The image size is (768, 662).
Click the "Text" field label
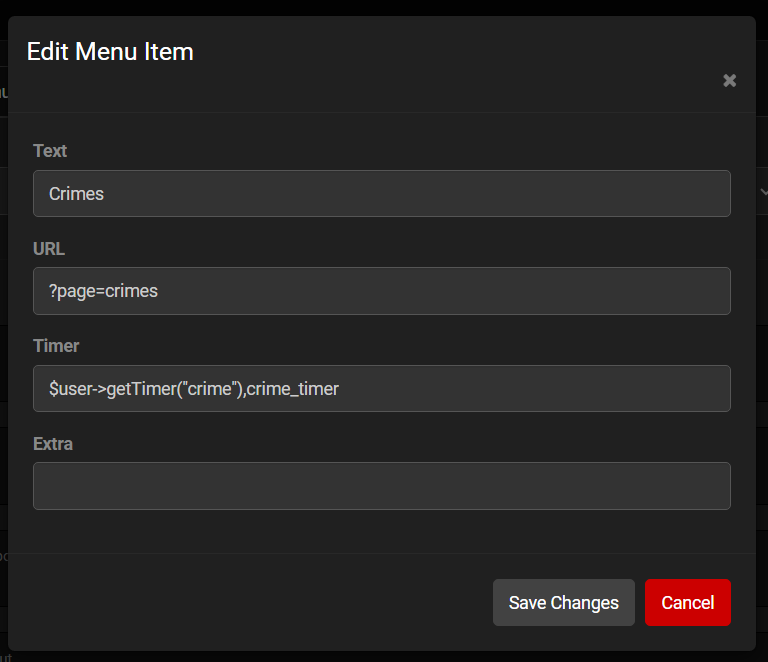(50, 151)
